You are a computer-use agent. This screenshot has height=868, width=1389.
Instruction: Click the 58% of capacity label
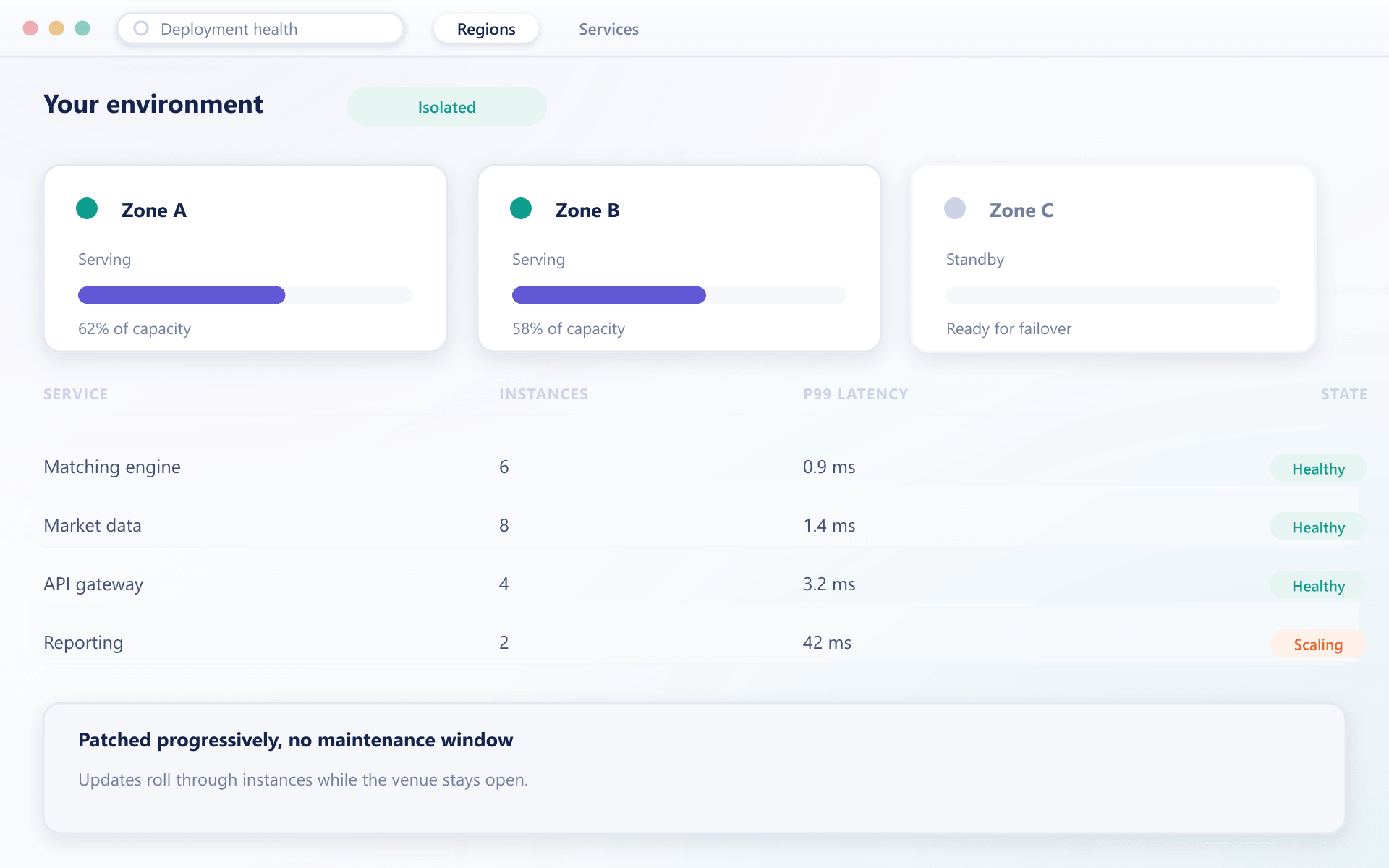[x=569, y=329]
